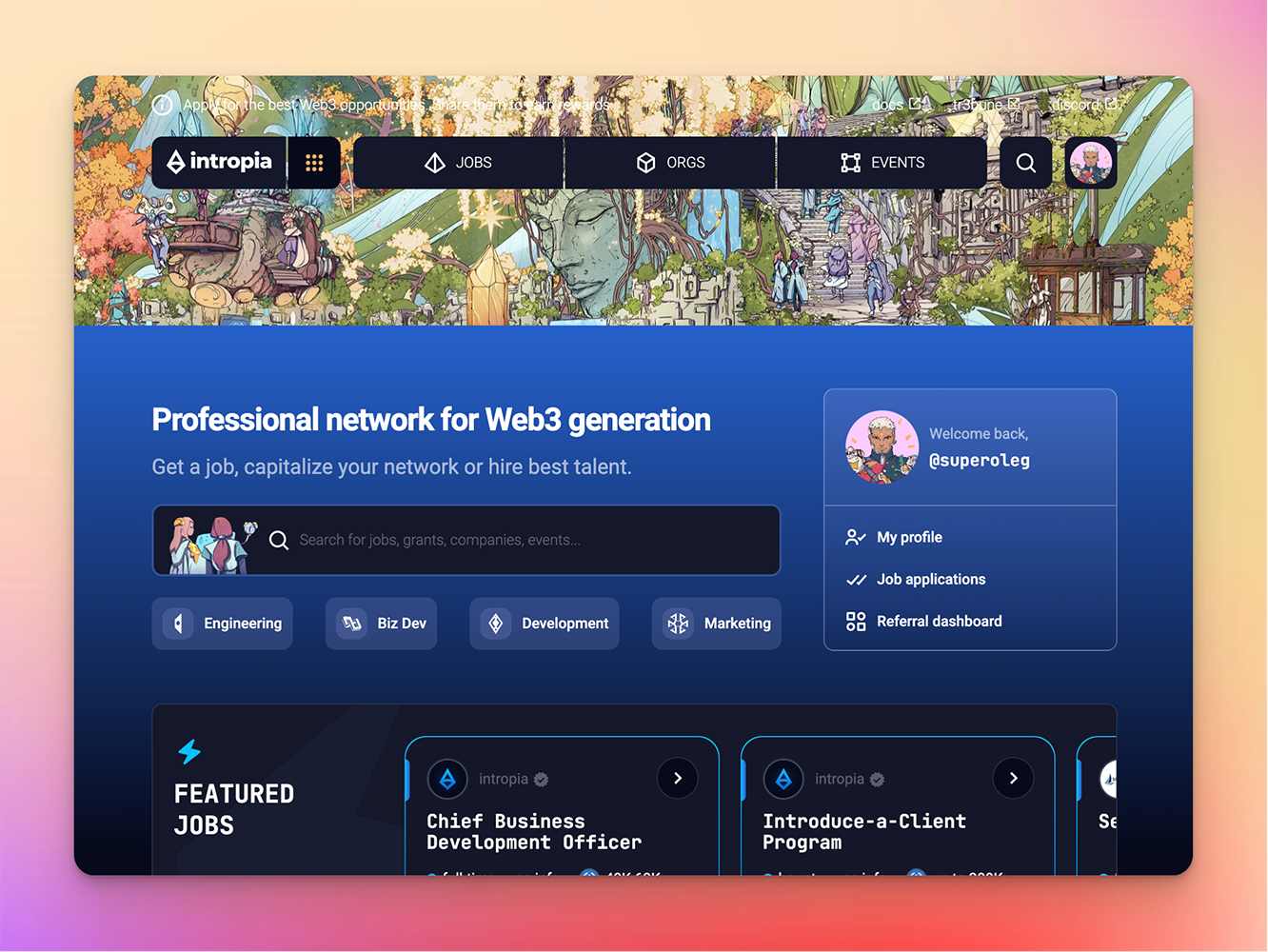Select the Development category chip

pyautogui.click(x=545, y=624)
